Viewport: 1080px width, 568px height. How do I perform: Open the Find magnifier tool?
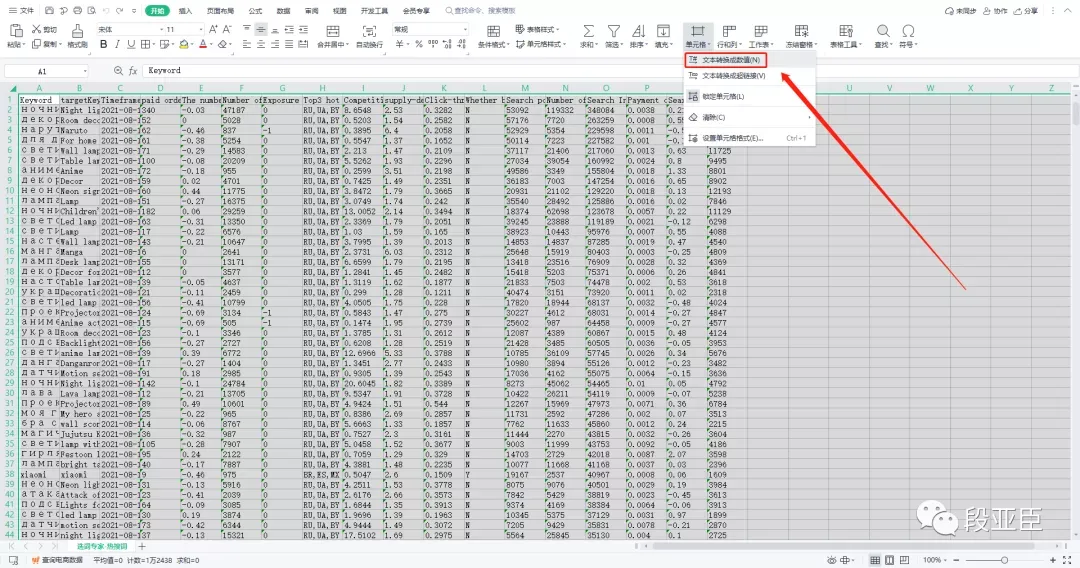click(882, 31)
